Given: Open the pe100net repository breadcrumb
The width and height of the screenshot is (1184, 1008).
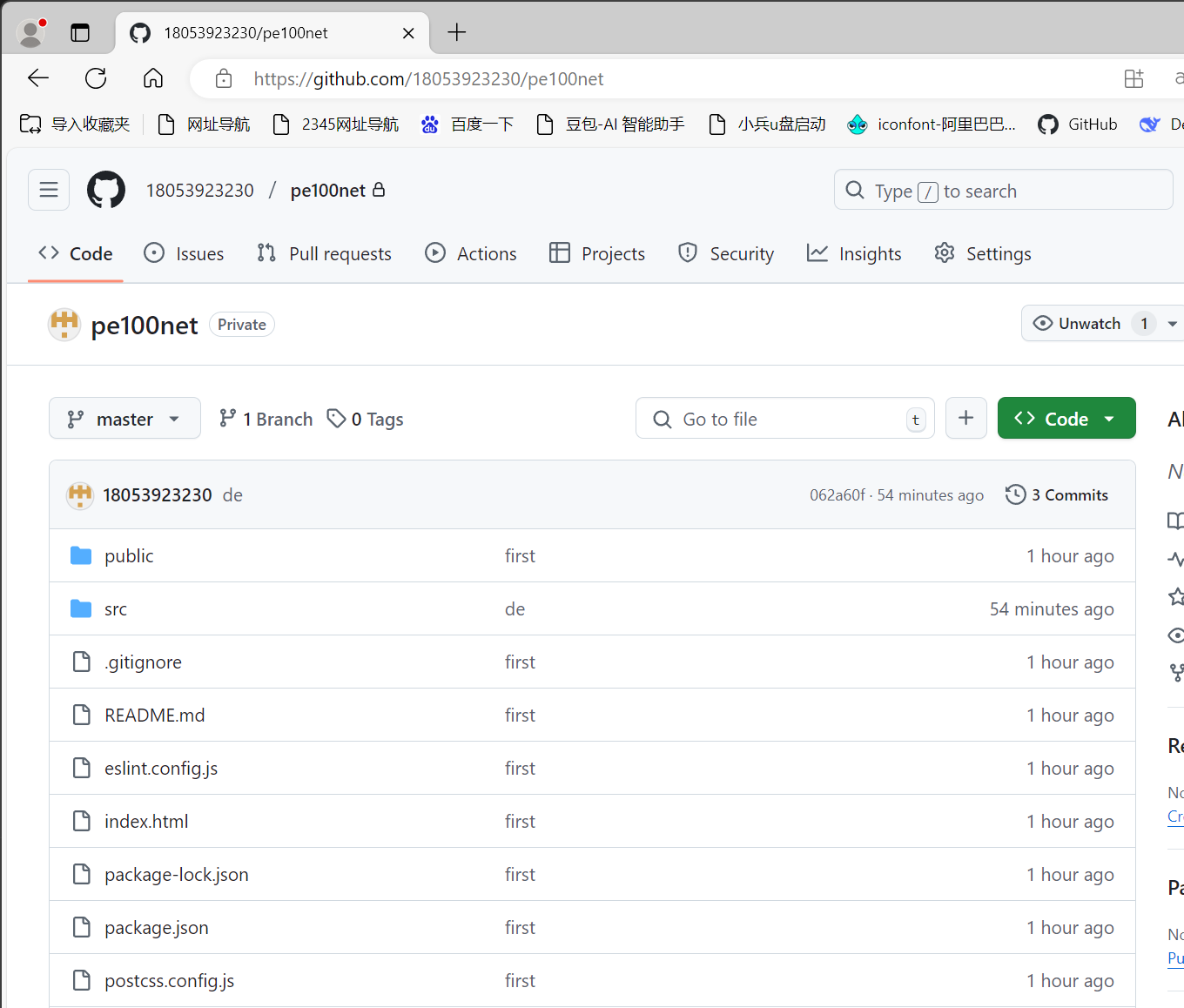Looking at the screenshot, I should tap(328, 191).
